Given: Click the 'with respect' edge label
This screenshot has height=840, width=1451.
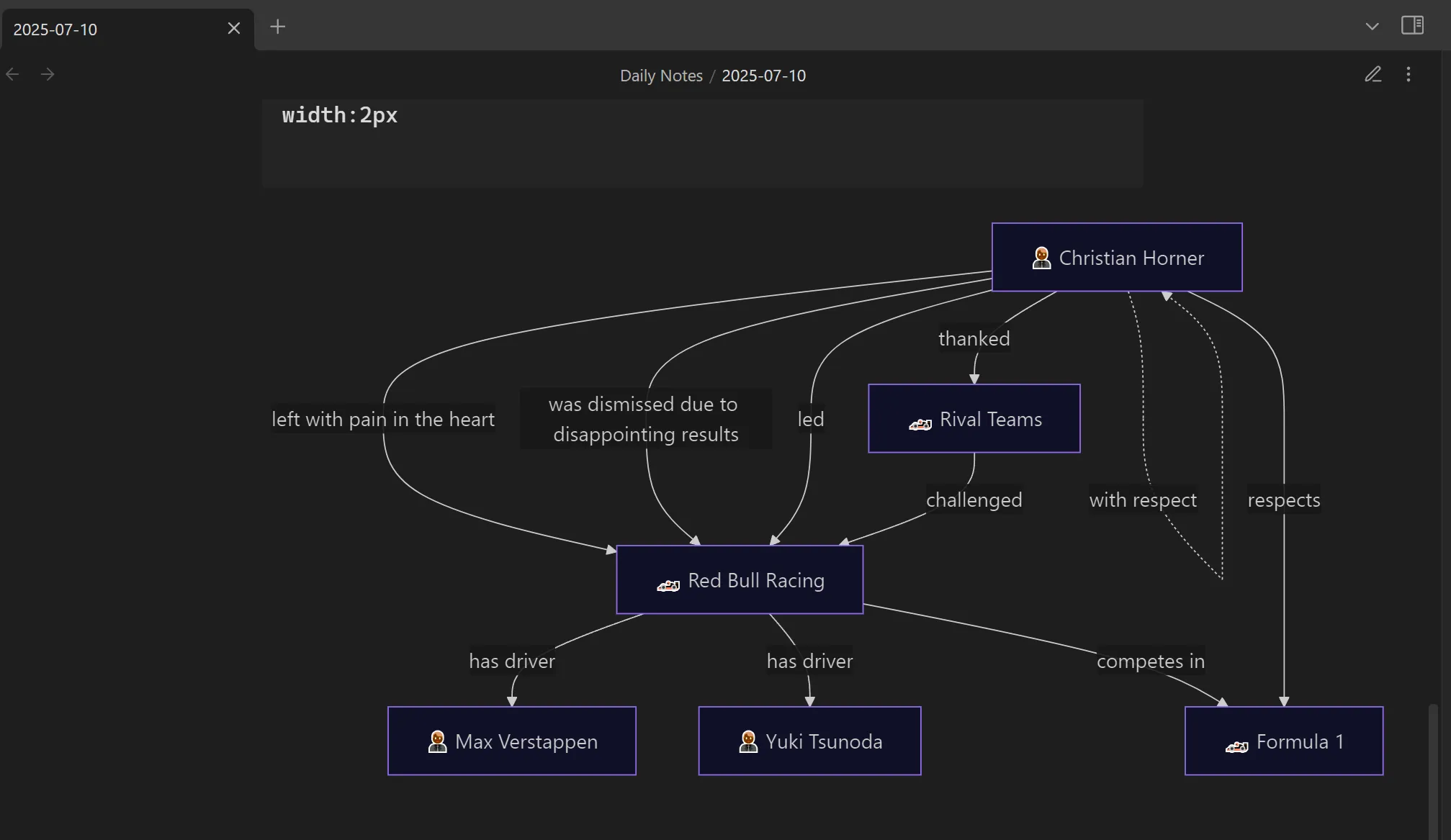Looking at the screenshot, I should (1143, 500).
